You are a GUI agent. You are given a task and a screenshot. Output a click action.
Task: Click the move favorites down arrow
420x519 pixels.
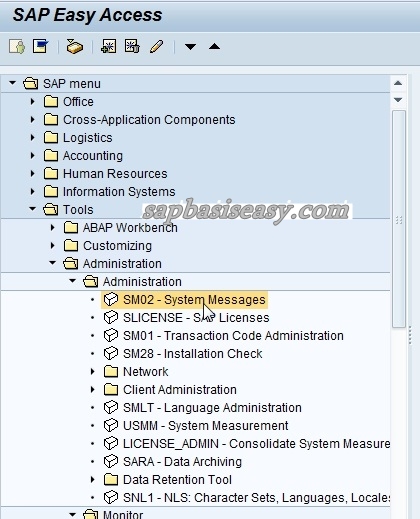(190, 47)
